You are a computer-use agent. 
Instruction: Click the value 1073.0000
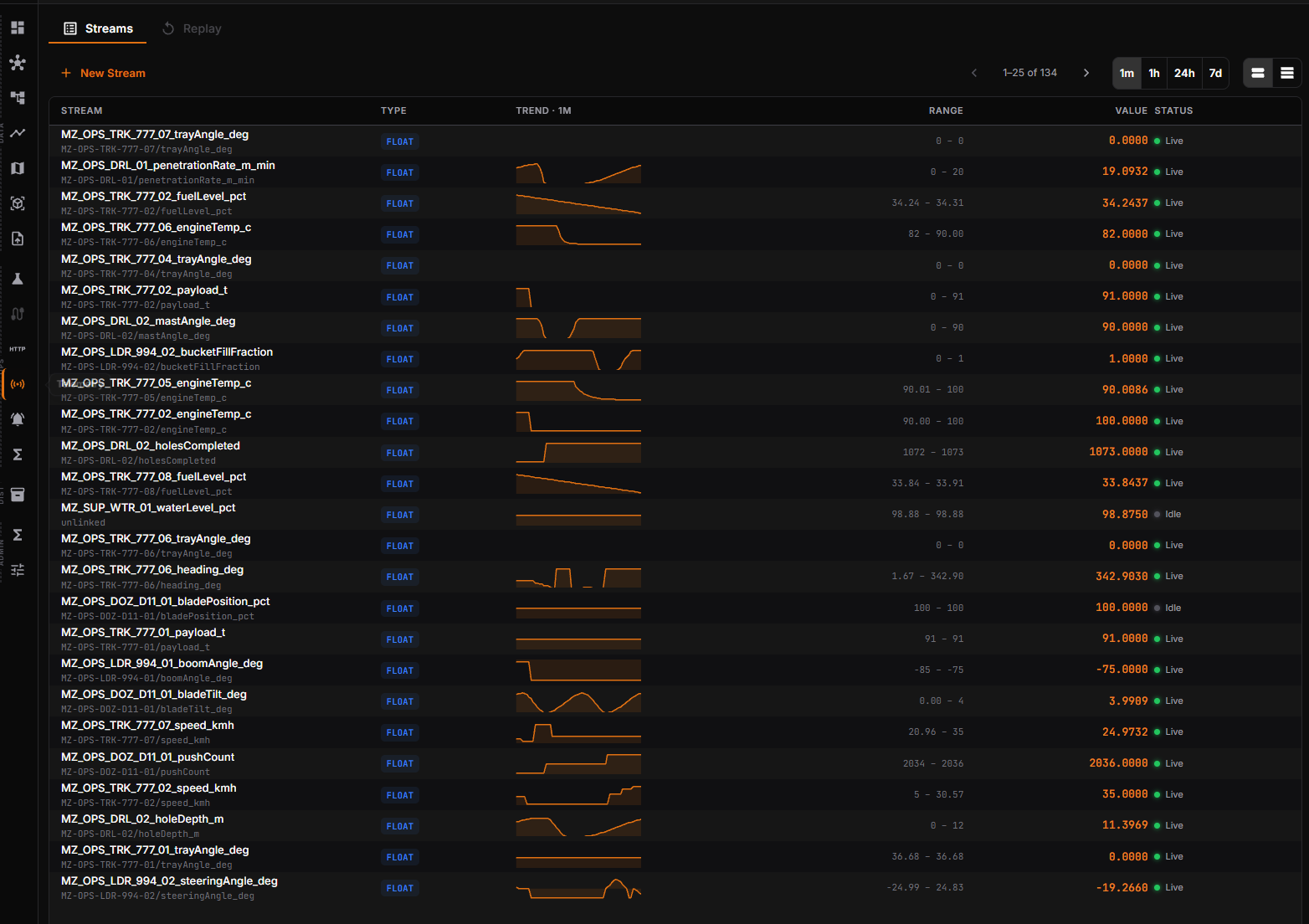(1118, 451)
